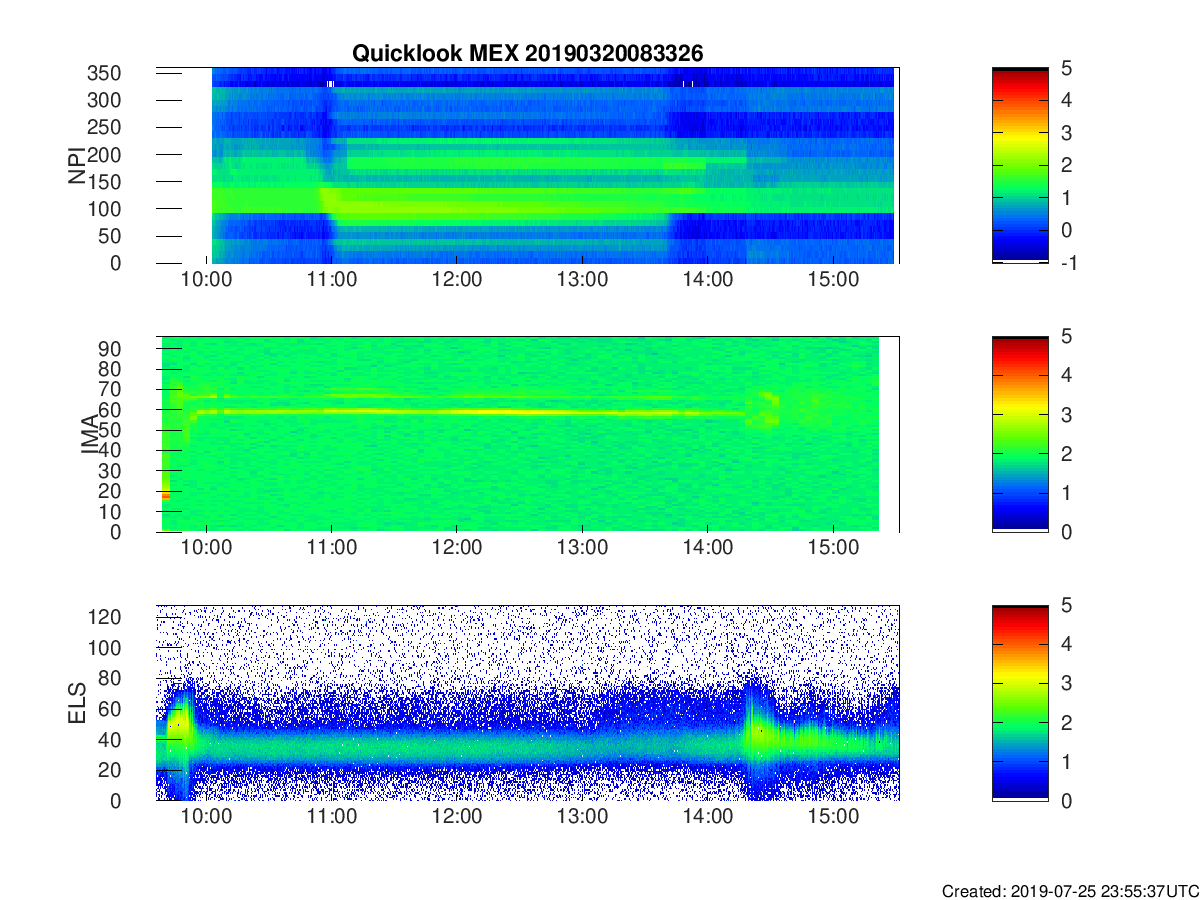The height and width of the screenshot is (900, 1200).
Task: Click 14:00 time label under NPI plot
Action: 708,279
